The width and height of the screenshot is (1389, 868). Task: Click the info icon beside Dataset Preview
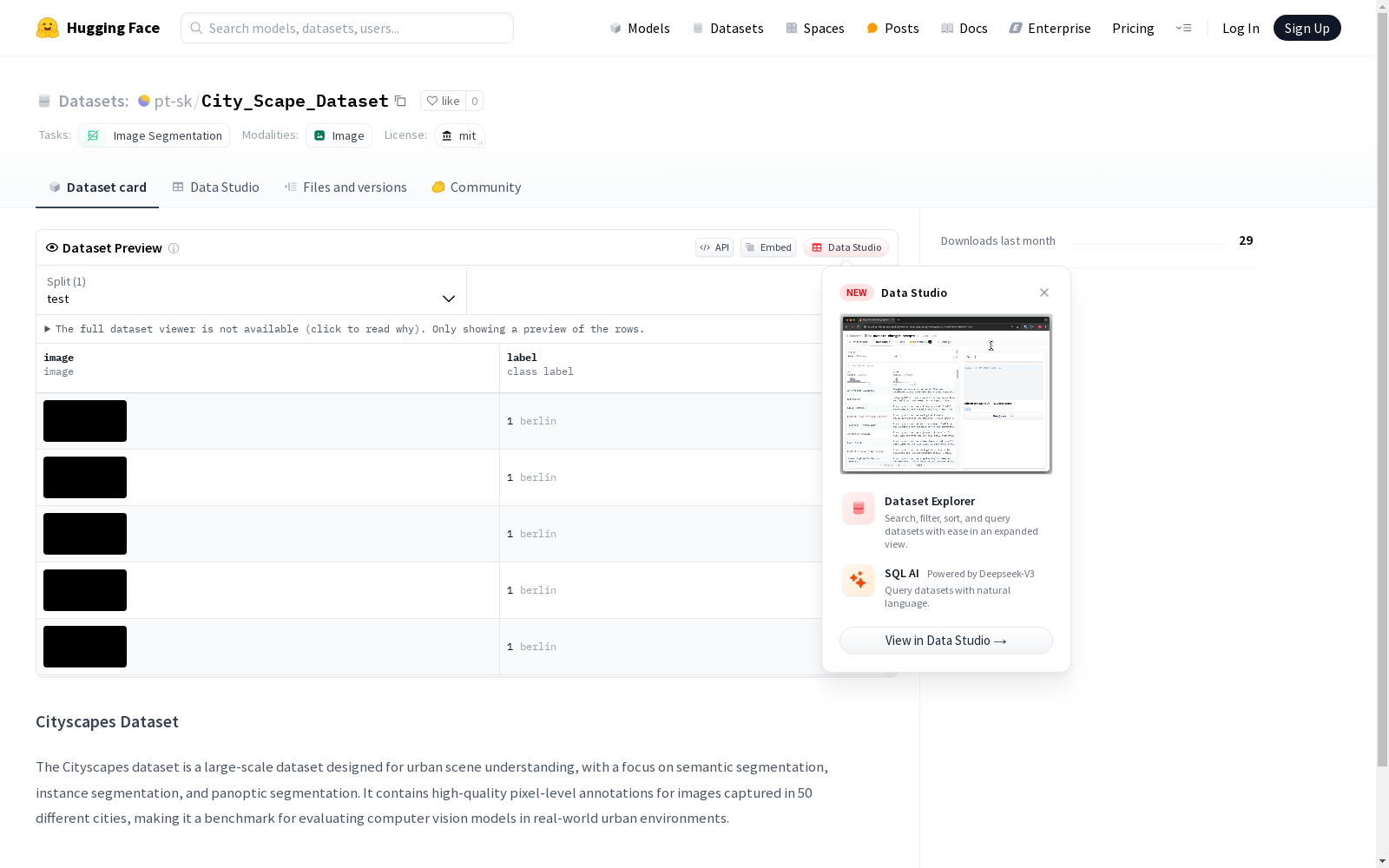click(x=174, y=248)
